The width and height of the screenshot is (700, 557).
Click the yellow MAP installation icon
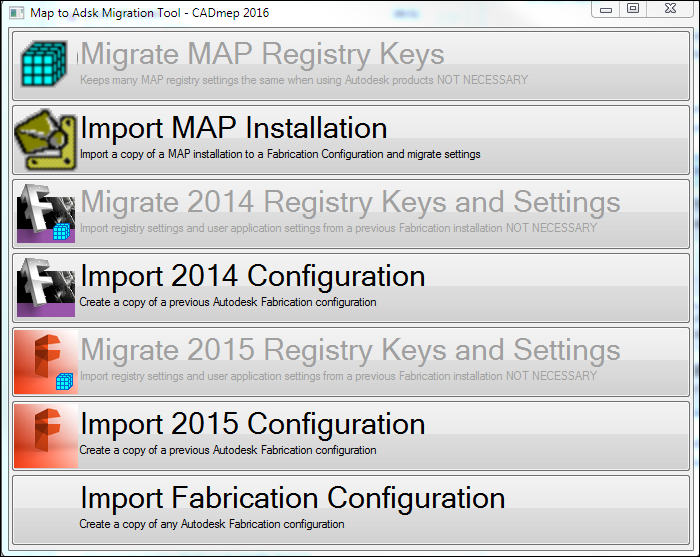(46, 138)
